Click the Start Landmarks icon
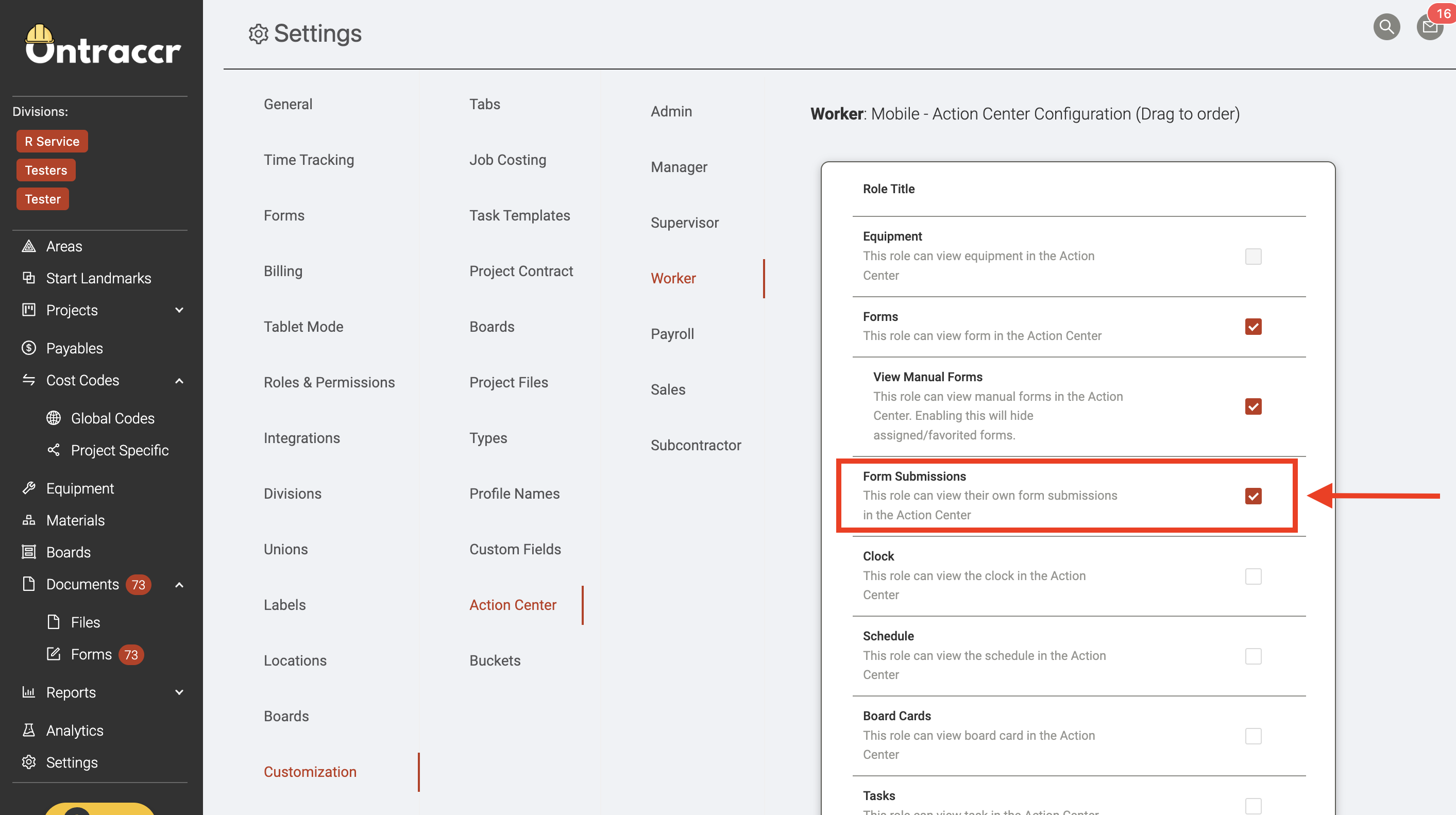The image size is (1456, 815). (x=29, y=278)
